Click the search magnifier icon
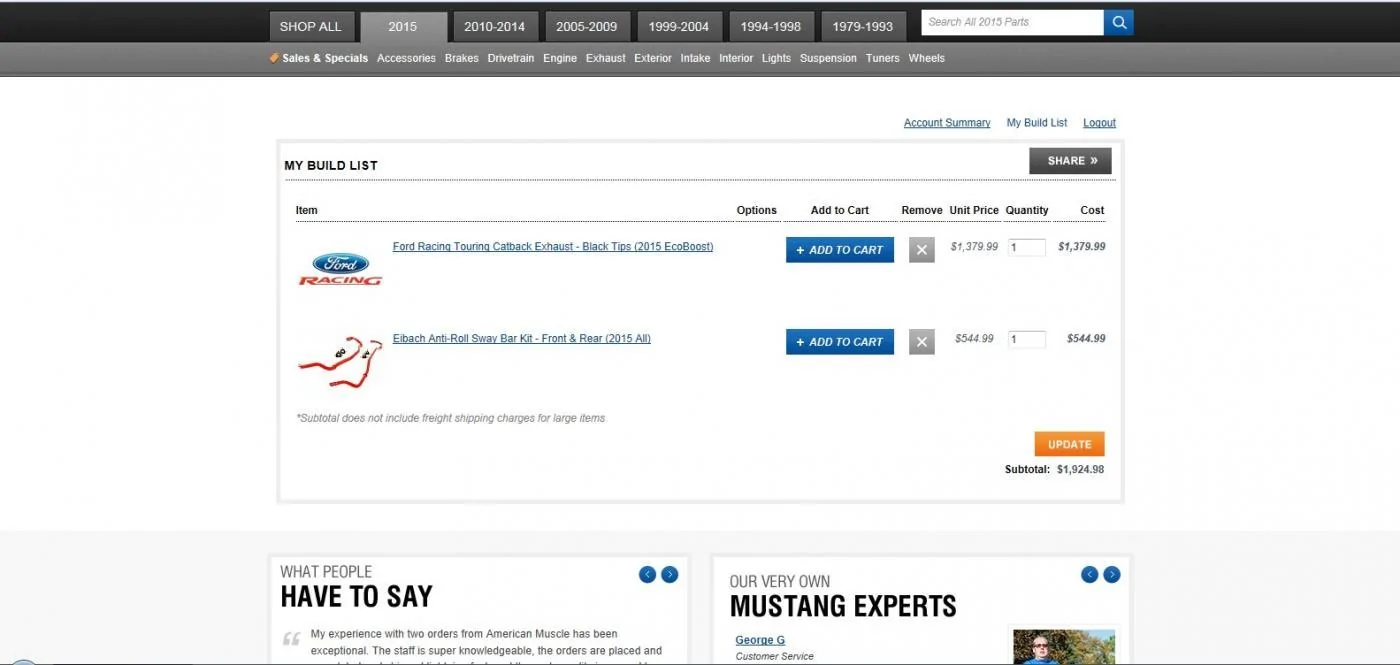Image resolution: width=1400 pixels, height=665 pixels. [1118, 22]
